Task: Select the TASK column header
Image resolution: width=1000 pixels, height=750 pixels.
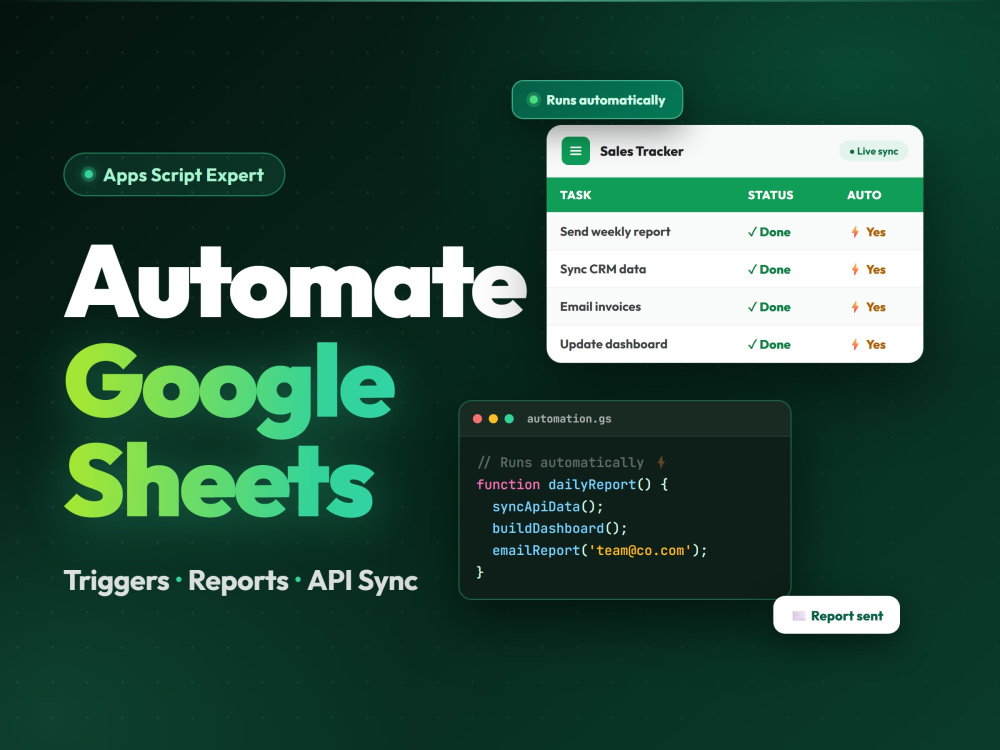Action: click(575, 195)
